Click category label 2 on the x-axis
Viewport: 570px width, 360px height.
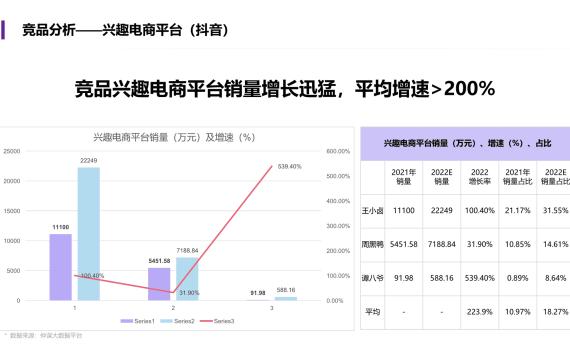[173, 308]
